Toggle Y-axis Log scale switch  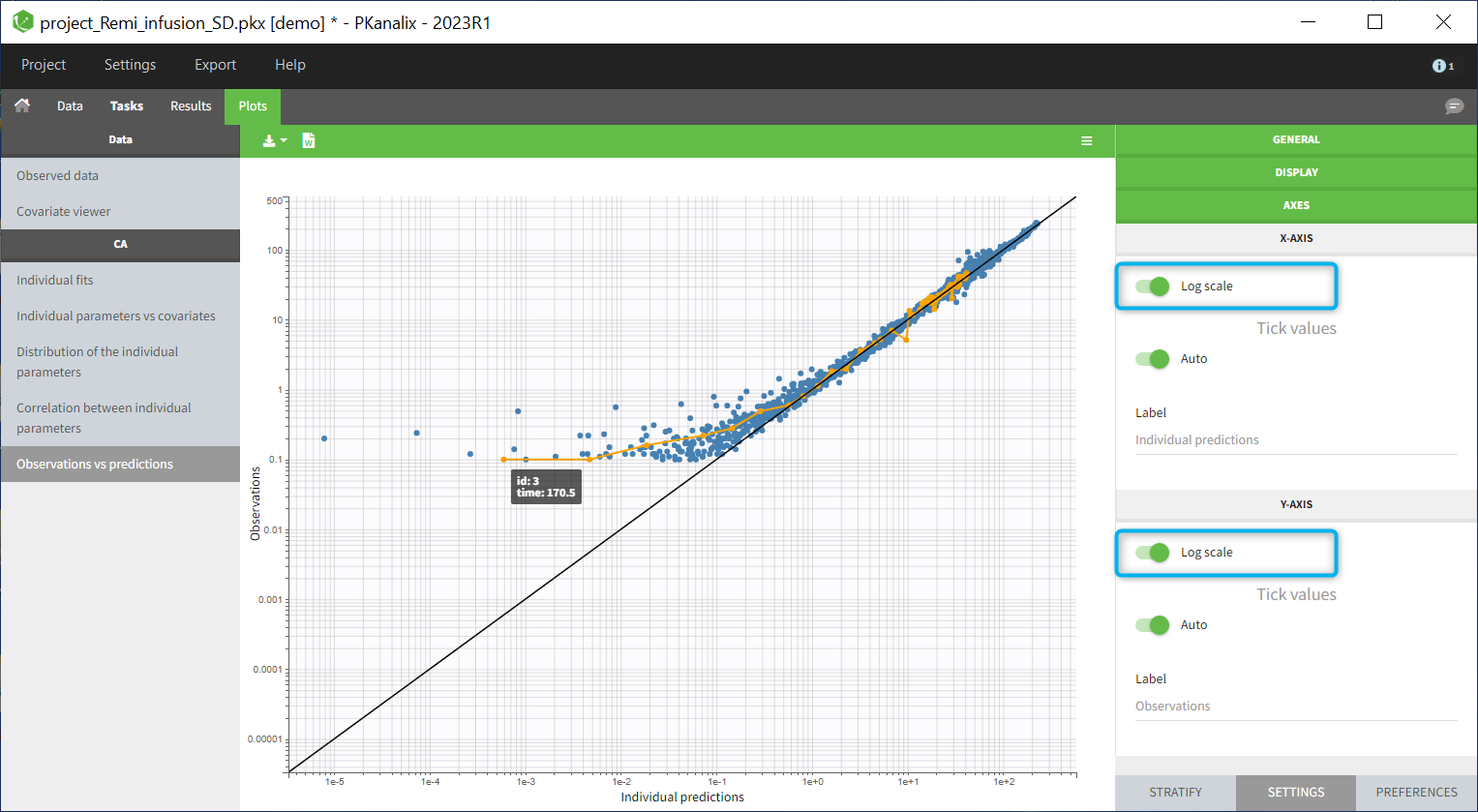(x=1153, y=553)
